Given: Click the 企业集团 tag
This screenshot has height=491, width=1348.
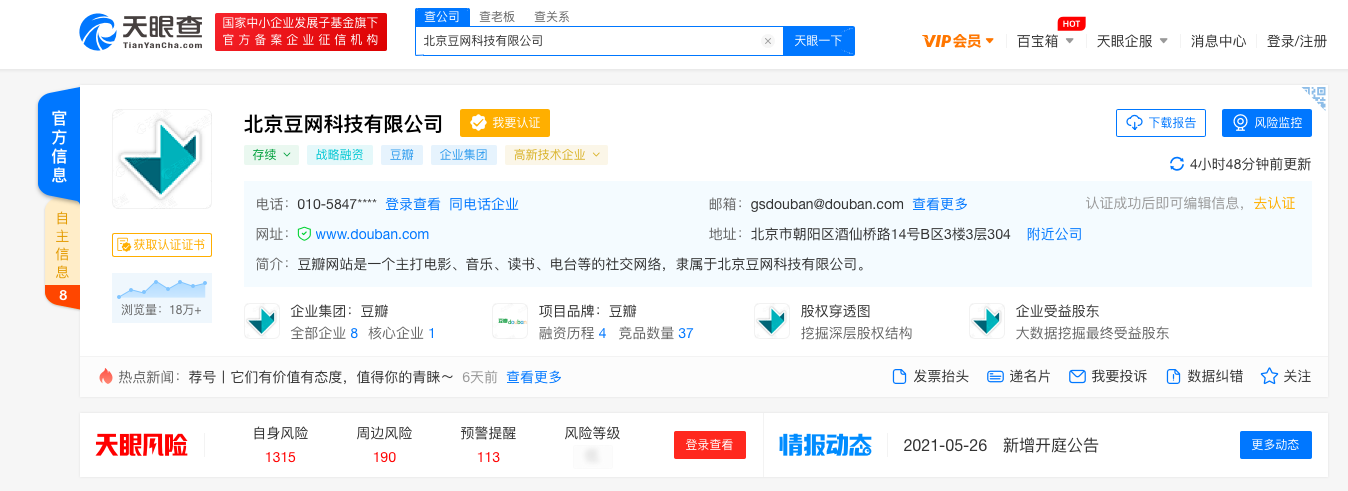Looking at the screenshot, I should point(464,155).
